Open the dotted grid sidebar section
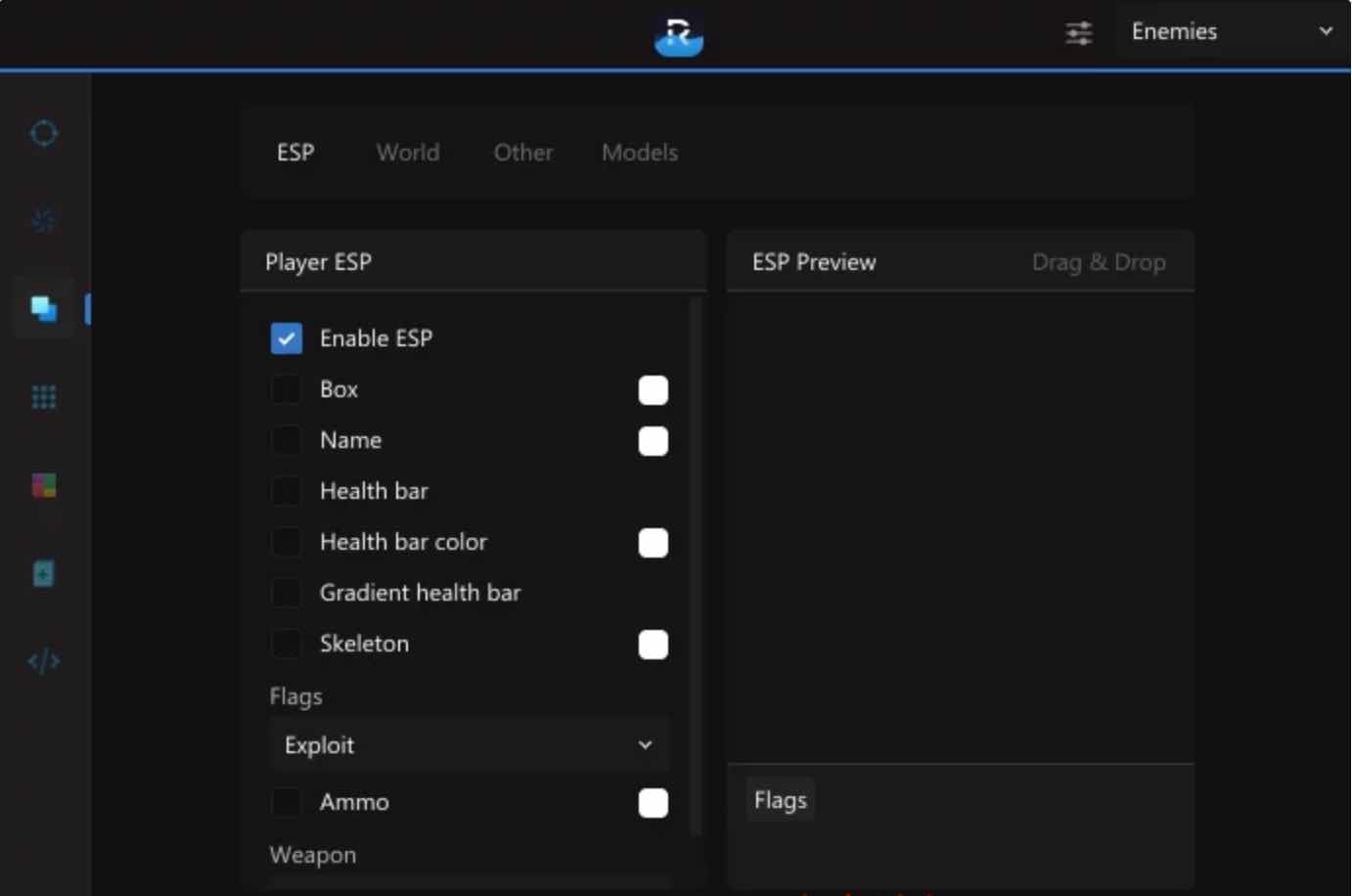 (44, 397)
